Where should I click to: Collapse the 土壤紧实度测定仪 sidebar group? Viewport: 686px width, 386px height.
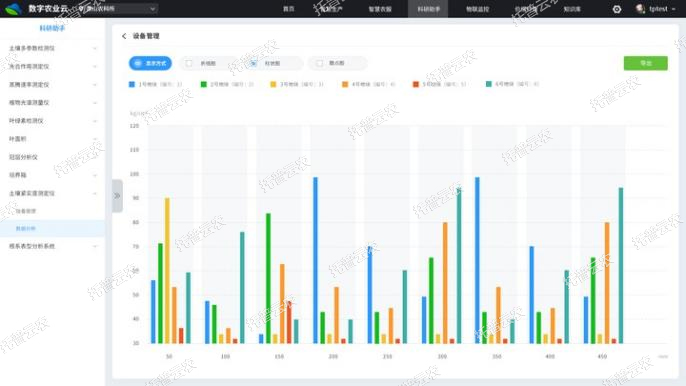[52, 193]
